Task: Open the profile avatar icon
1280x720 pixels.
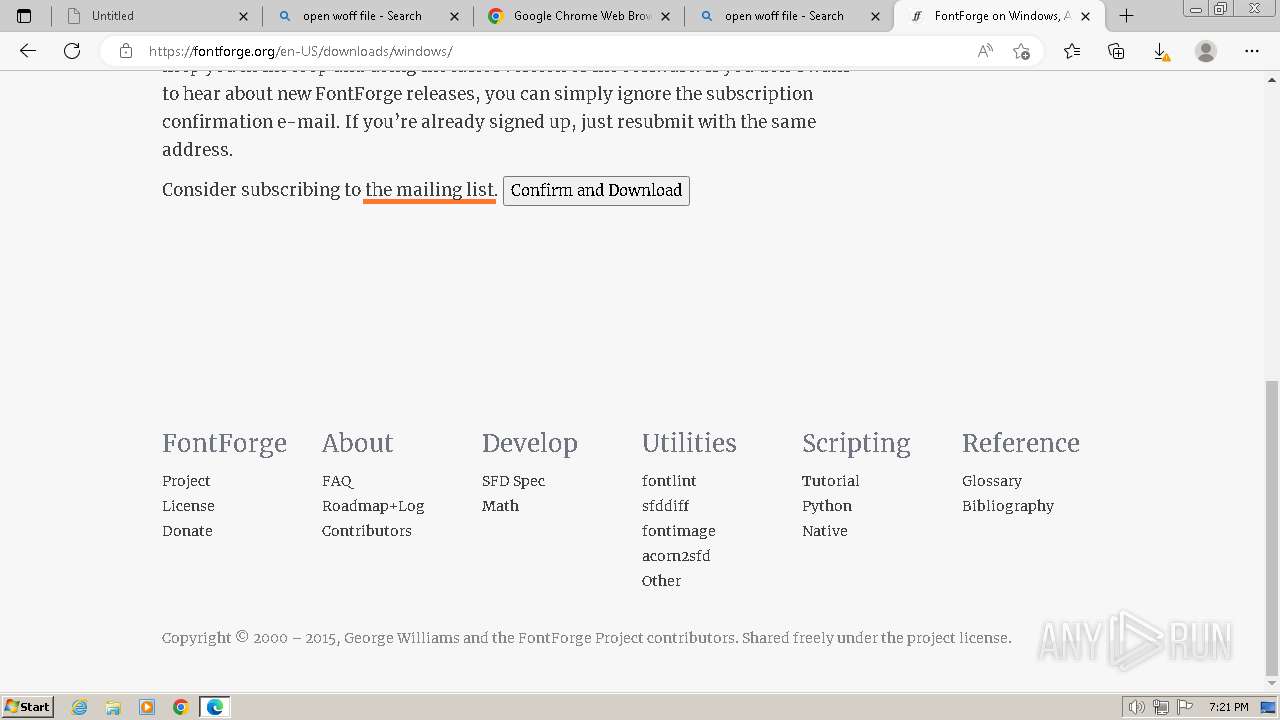Action: click(1206, 51)
